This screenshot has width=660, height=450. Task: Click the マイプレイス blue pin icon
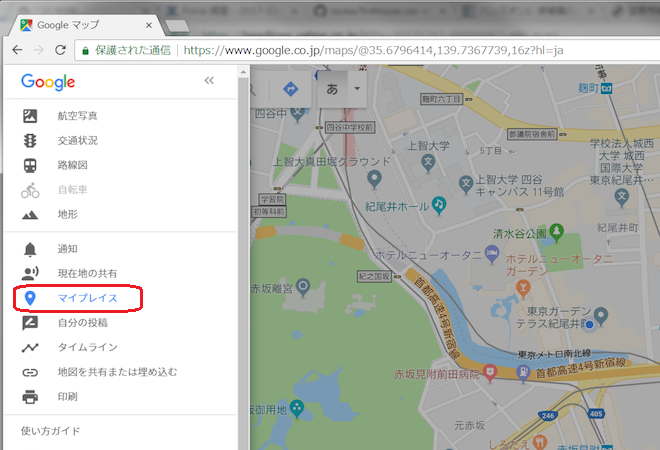coord(30,298)
